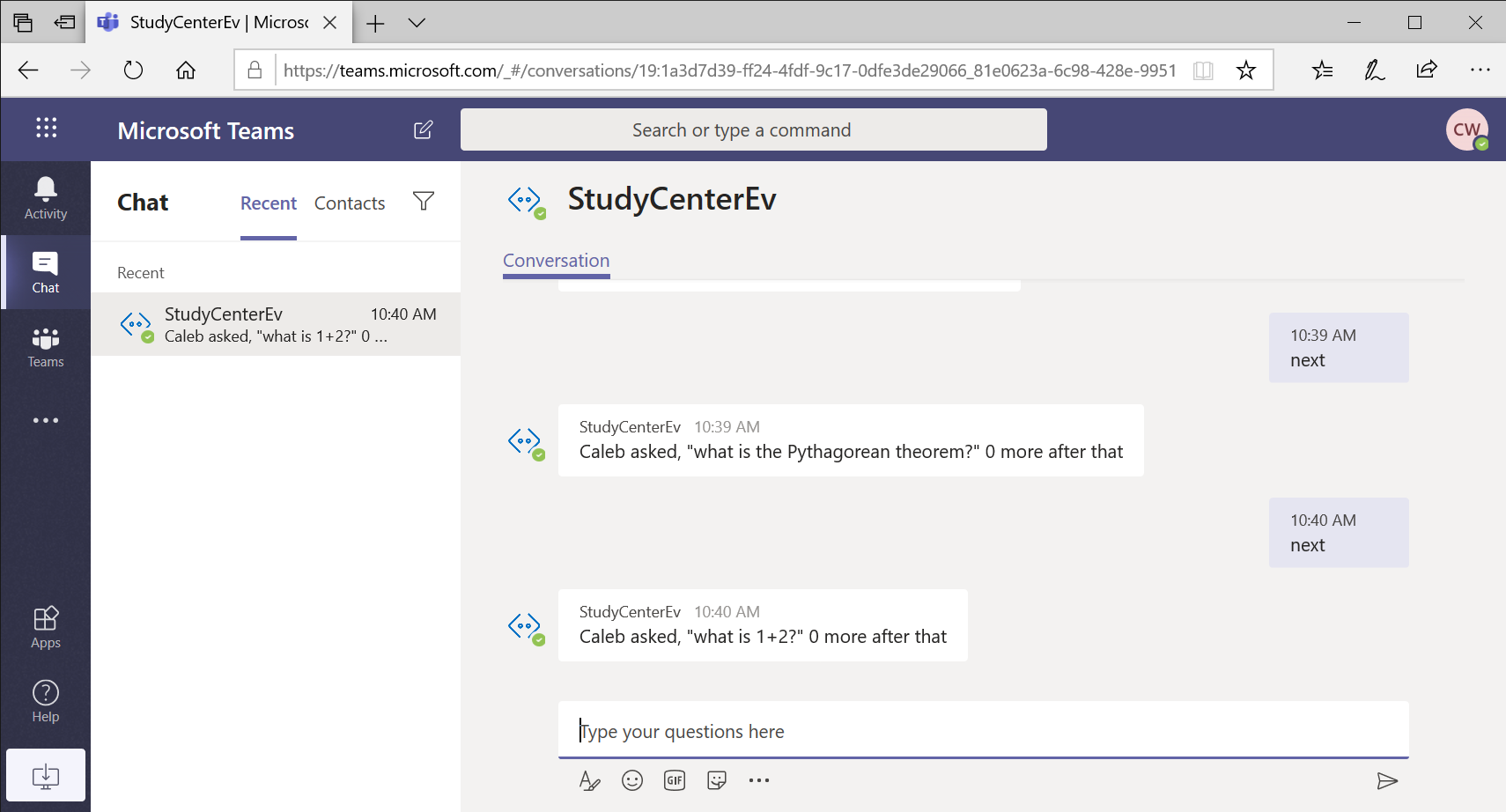Open the favorites hub icon
This screenshot has width=1506, height=812.
coord(1322,70)
